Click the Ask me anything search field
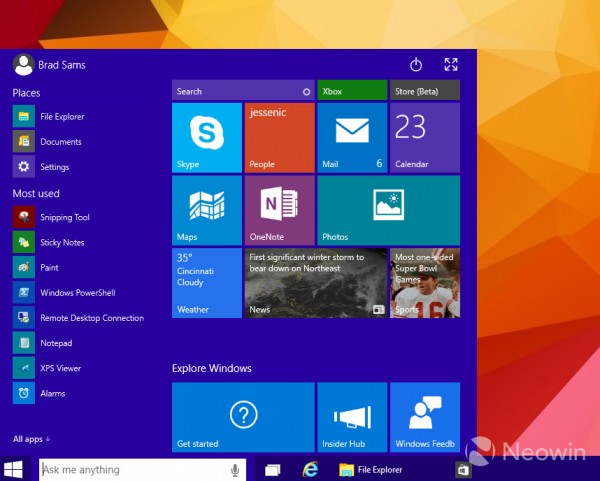Screen dimensions: 600x481 coord(130,469)
